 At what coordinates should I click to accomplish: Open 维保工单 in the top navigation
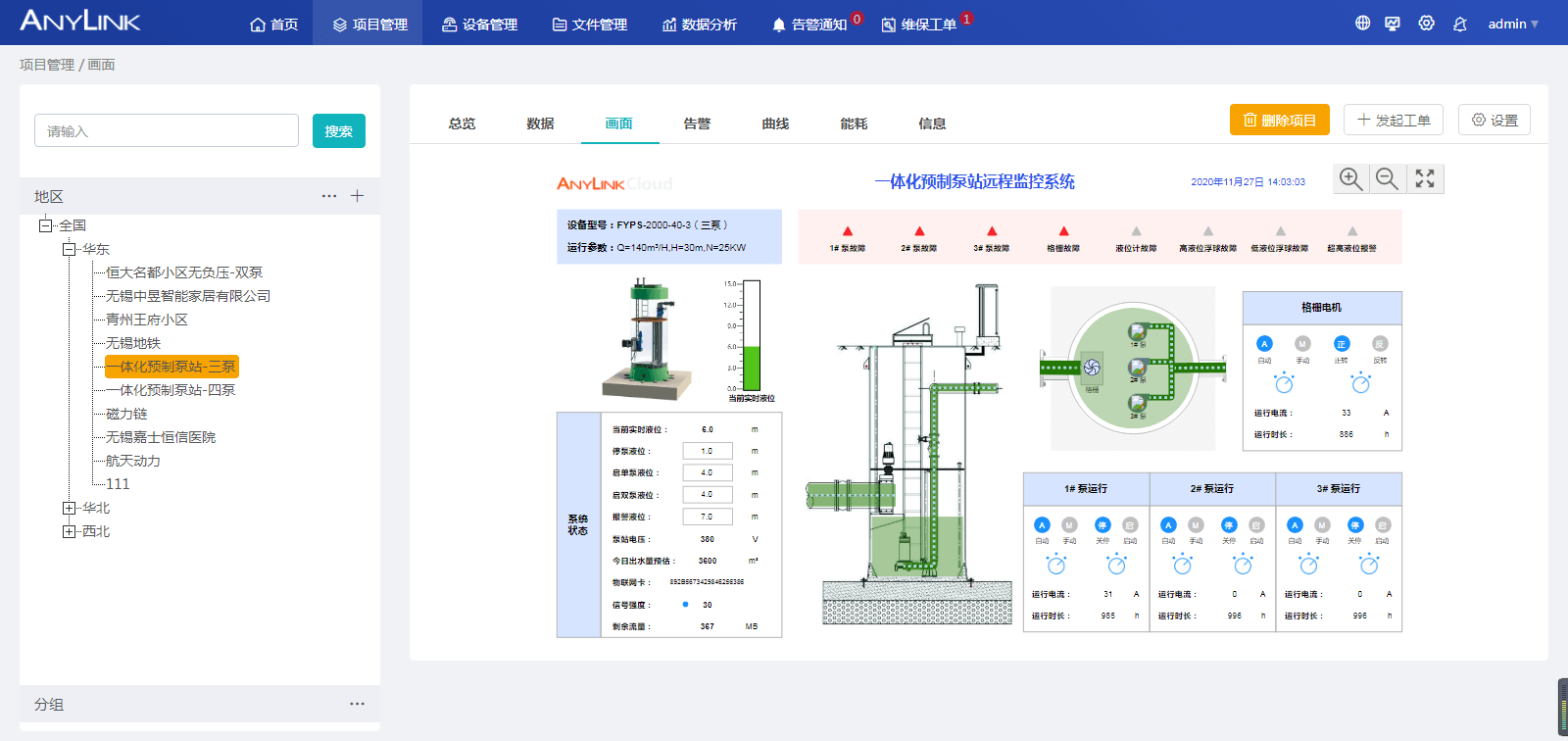[x=919, y=24]
